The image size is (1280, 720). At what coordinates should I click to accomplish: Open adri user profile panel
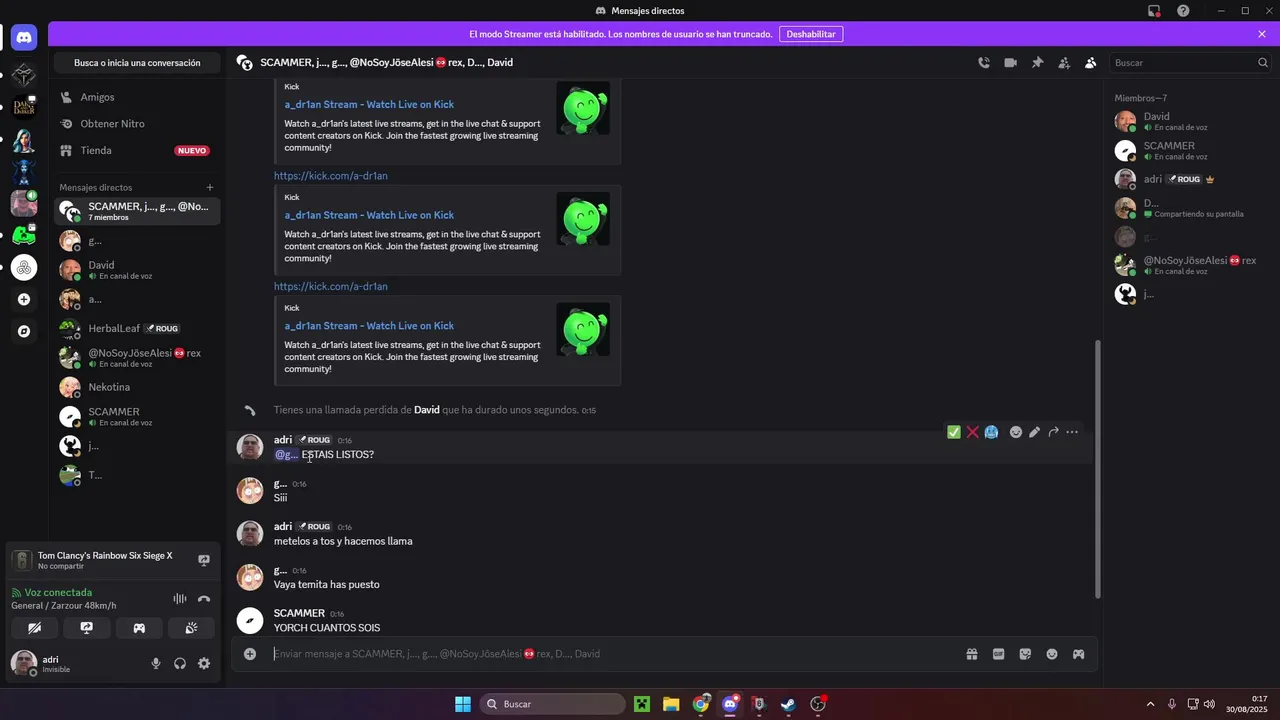pos(75,663)
